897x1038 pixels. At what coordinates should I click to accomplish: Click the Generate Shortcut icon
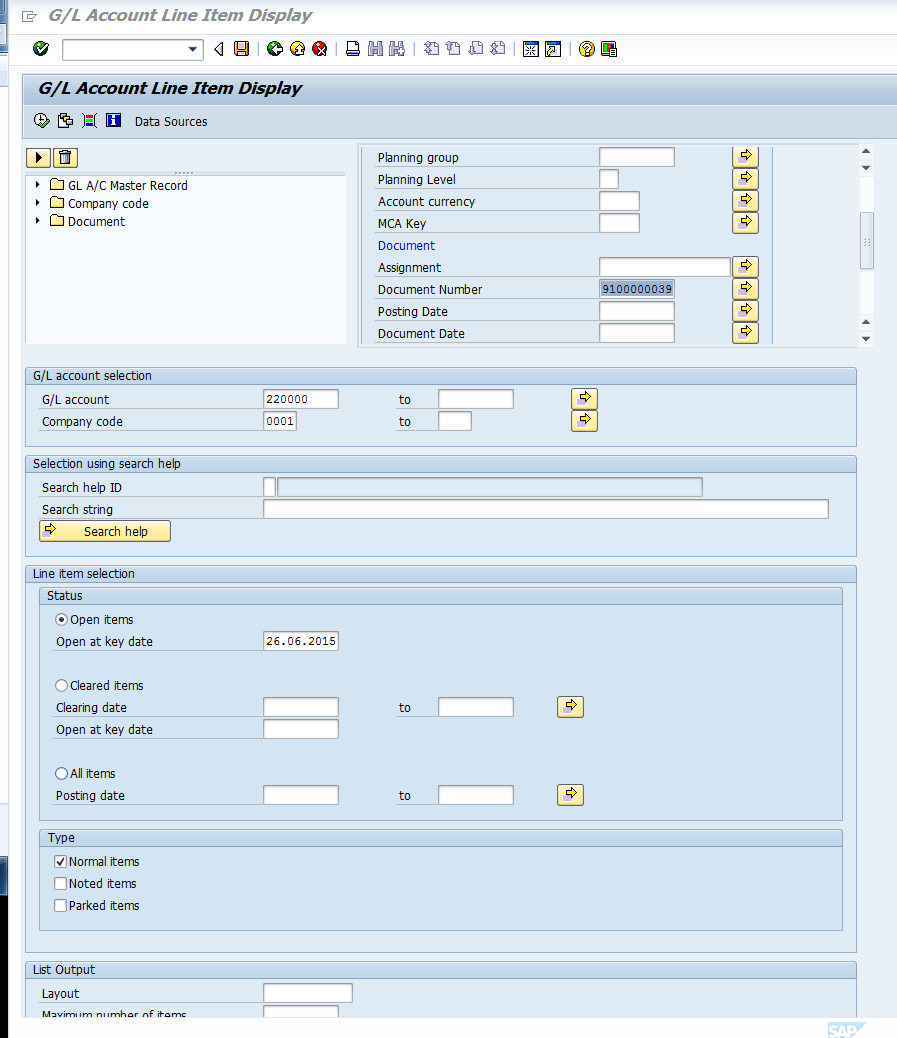pos(553,49)
